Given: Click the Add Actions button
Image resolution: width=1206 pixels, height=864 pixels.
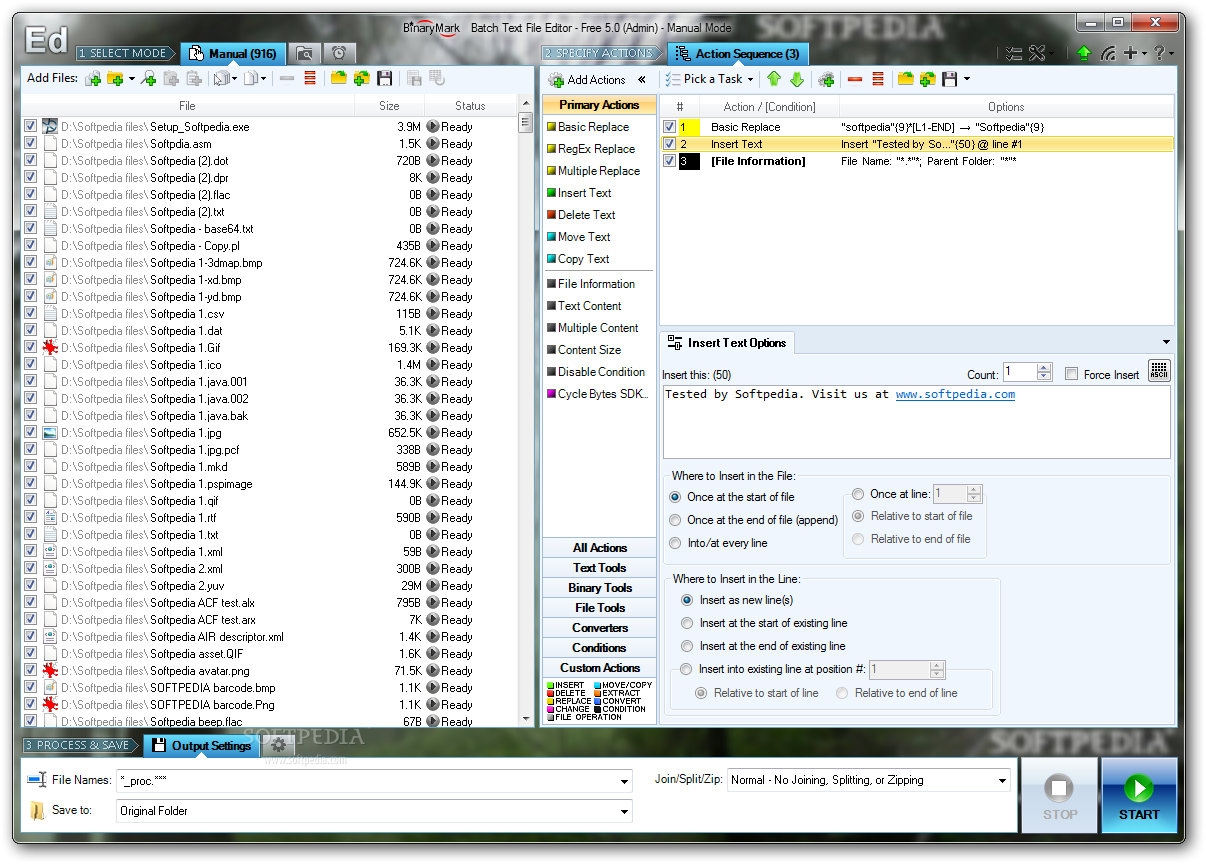Looking at the screenshot, I should click(587, 79).
